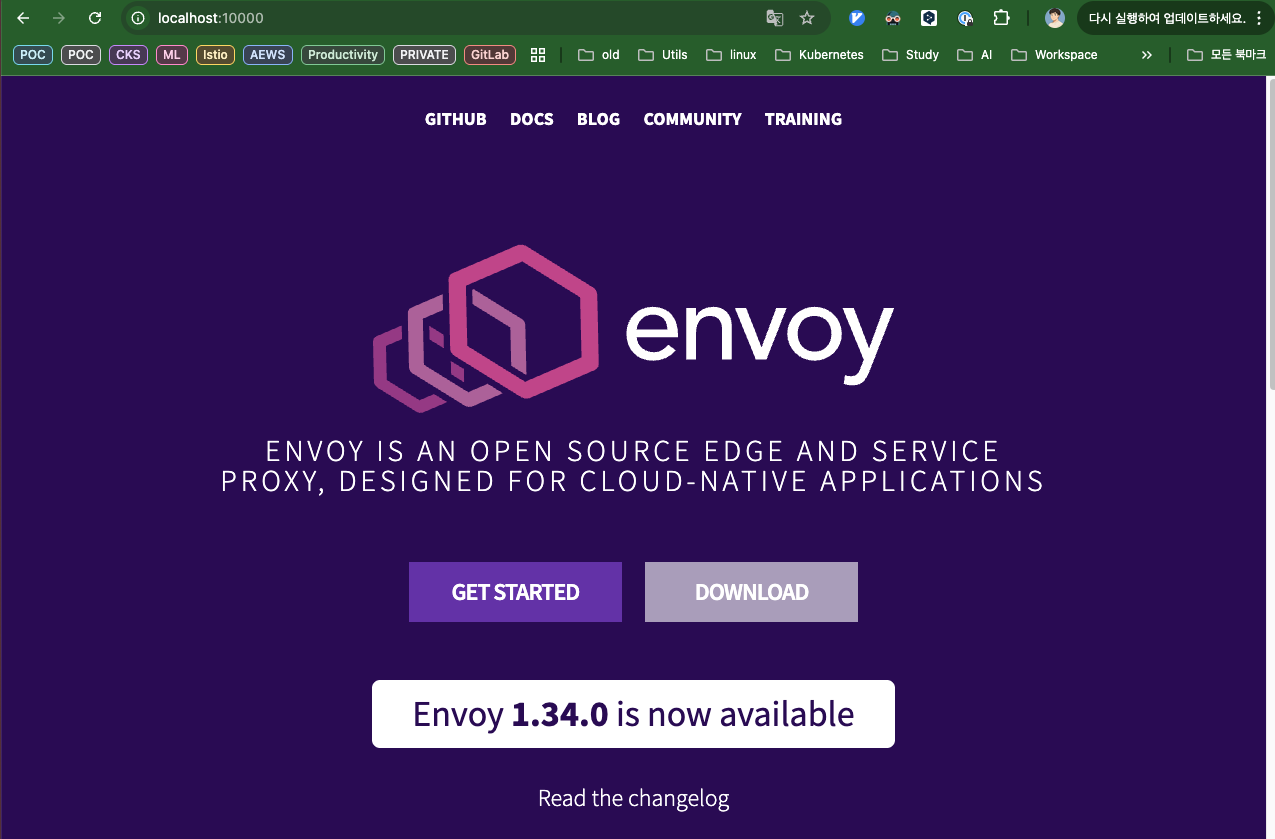Open the bookmark apps grid icon

point(538,55)
